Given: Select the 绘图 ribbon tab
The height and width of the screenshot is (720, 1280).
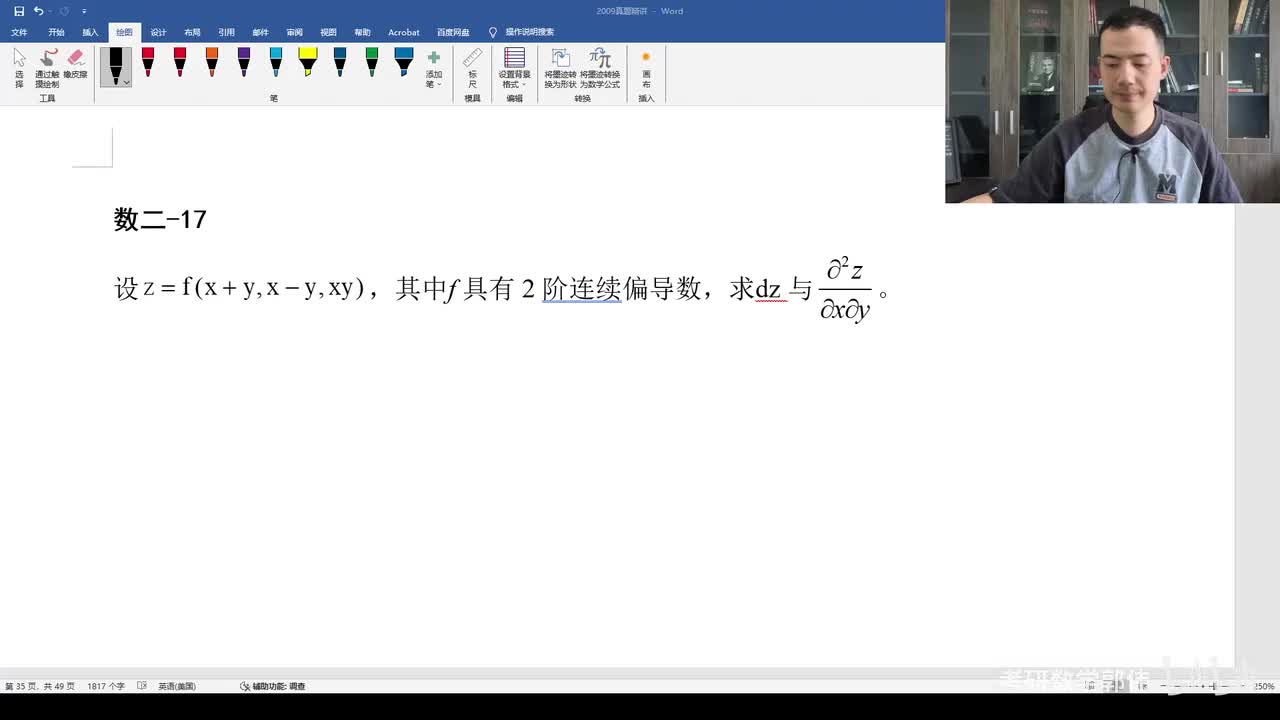Looking at the screenshot, I should tap(124, 32).
